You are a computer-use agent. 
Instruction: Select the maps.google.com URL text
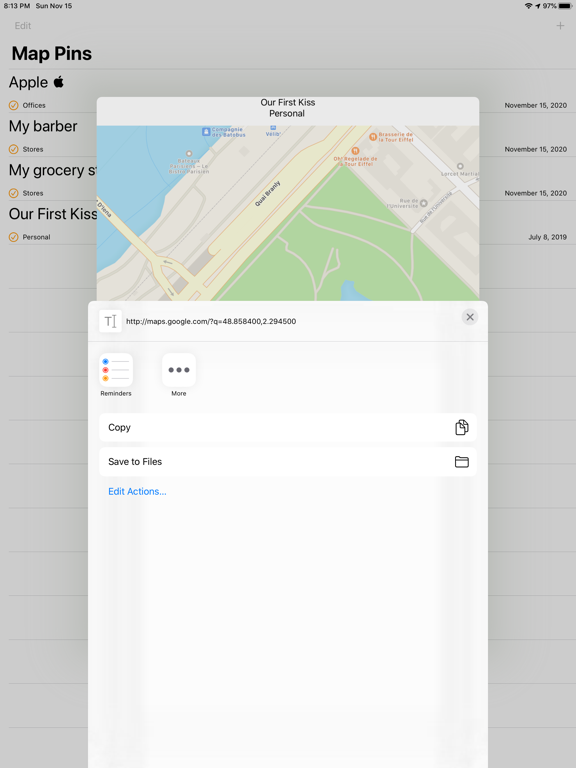click(211, 321)
